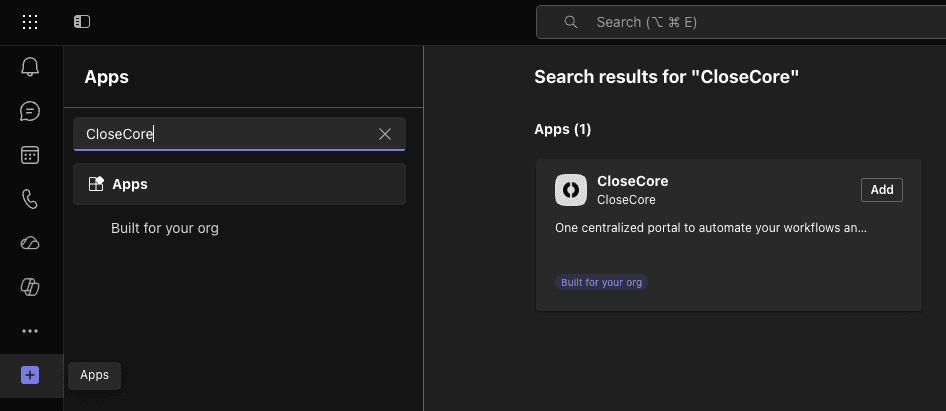Click the Apps tooltip label
Image resolution: width=946 pixels, height=411 pixels.
click(x=95, y=375)
